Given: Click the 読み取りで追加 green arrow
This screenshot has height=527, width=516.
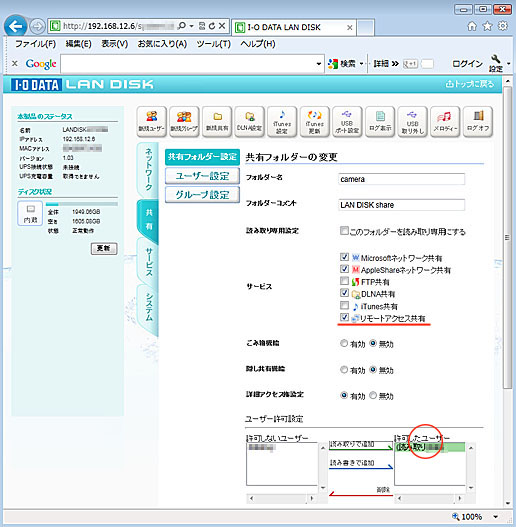Looking at the screenshot, I should pos(361,445).
